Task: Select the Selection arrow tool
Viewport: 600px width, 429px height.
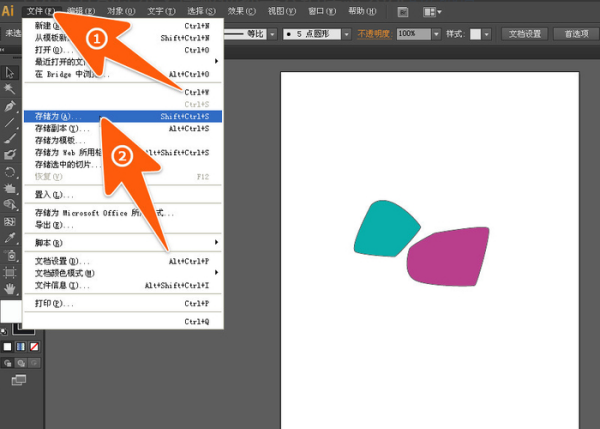Action: (x=10, y=72)
